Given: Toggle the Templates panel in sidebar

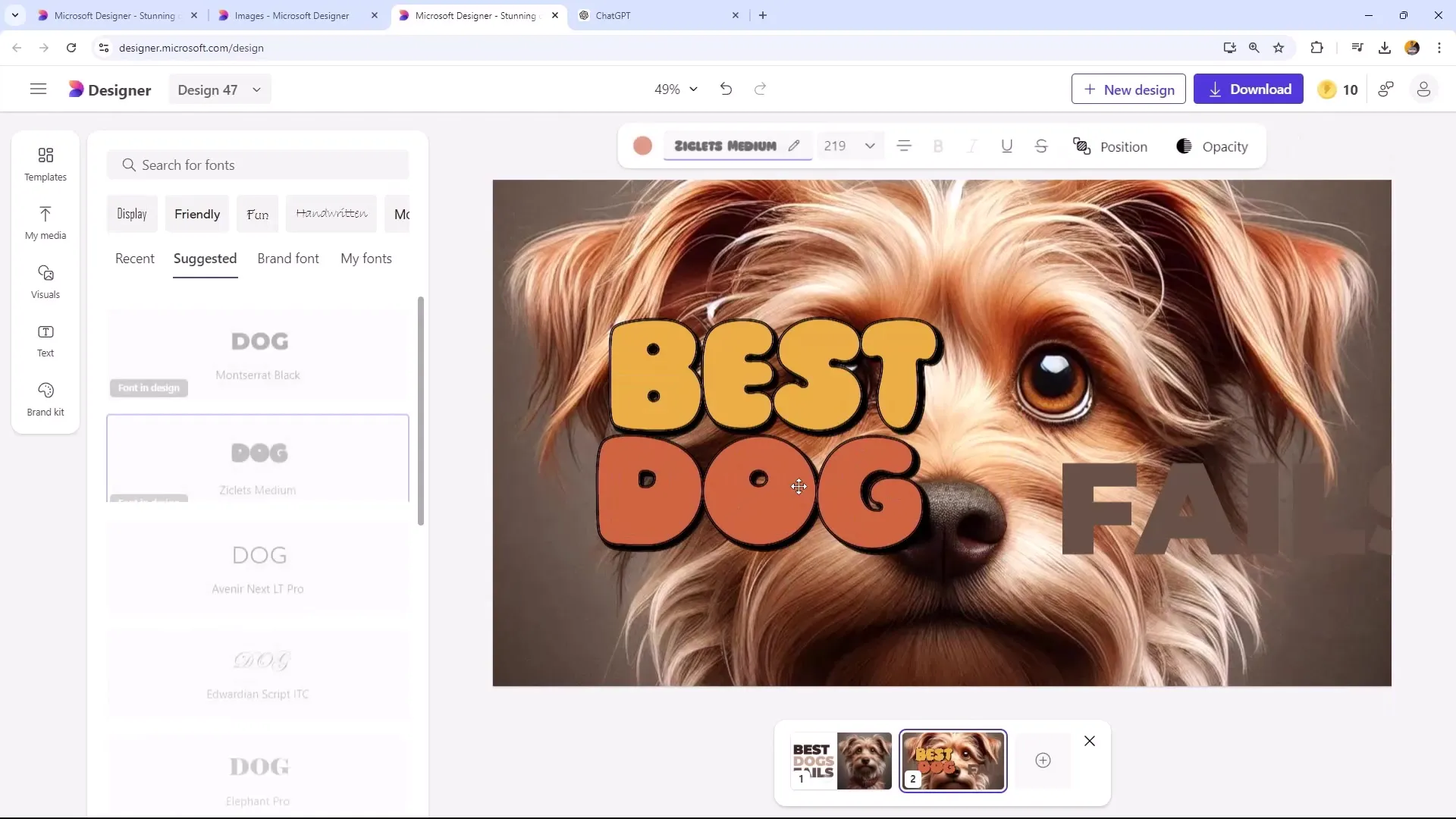Looking at the screenshot, I should [x=45, y=162].
